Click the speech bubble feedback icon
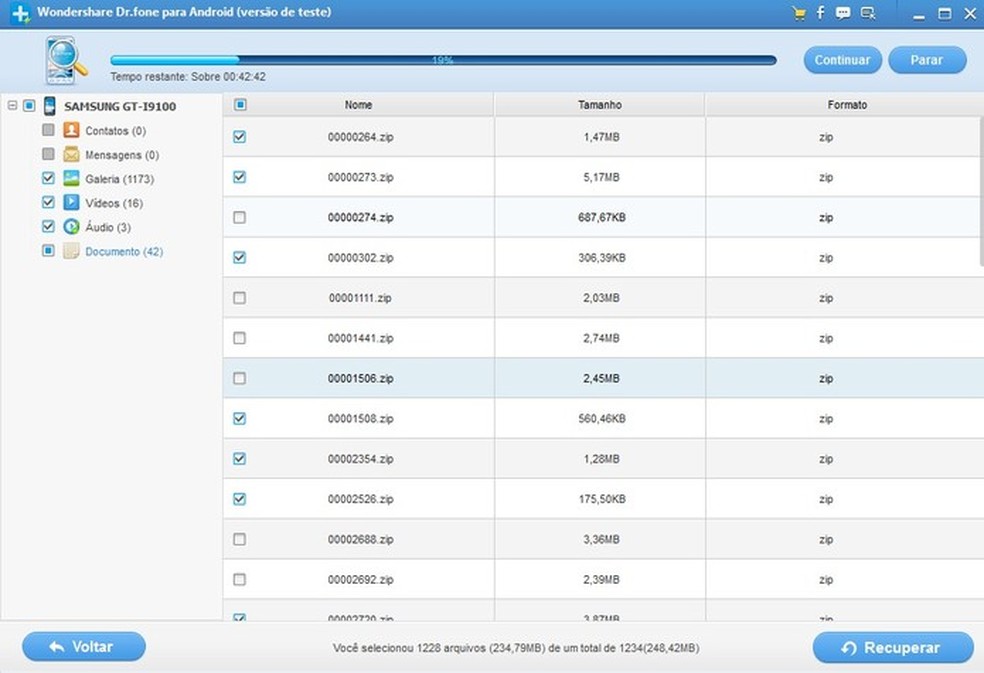The width and height of the screenshot is (984, 673). click(x=843, y=13)
